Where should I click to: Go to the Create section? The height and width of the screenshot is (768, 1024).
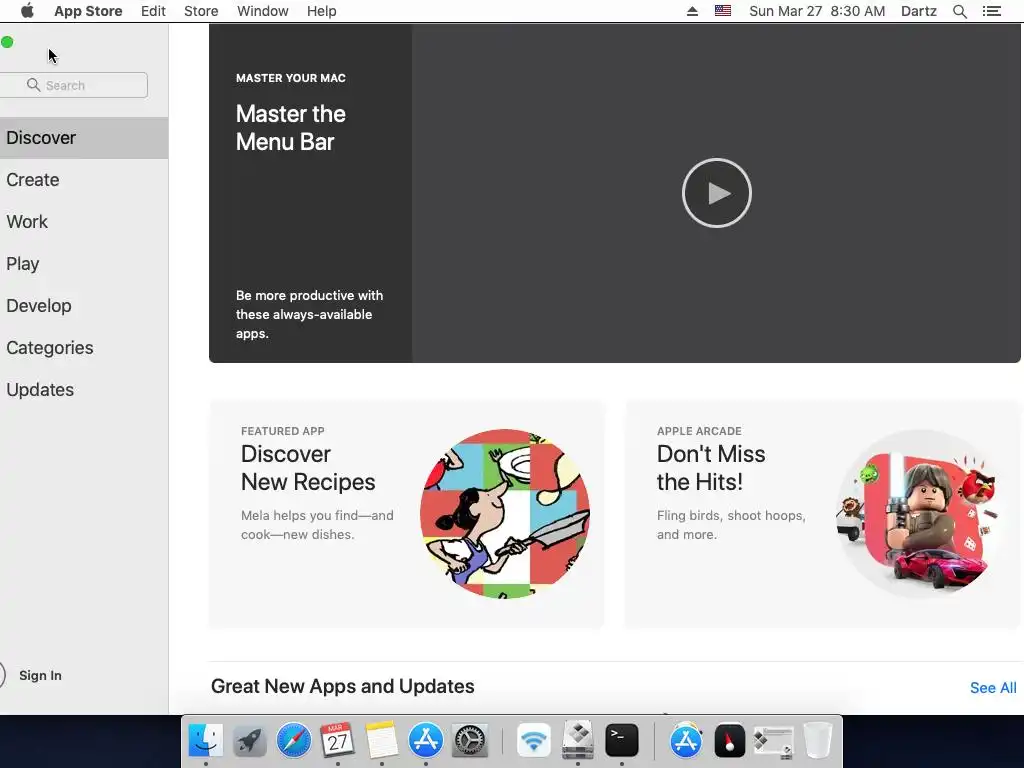click(x=84, y=180)
